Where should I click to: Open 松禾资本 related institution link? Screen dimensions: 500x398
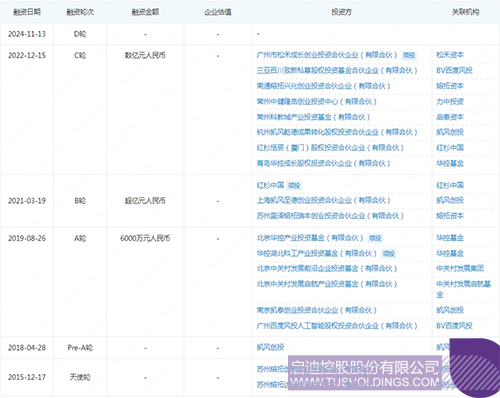[450, 55]
